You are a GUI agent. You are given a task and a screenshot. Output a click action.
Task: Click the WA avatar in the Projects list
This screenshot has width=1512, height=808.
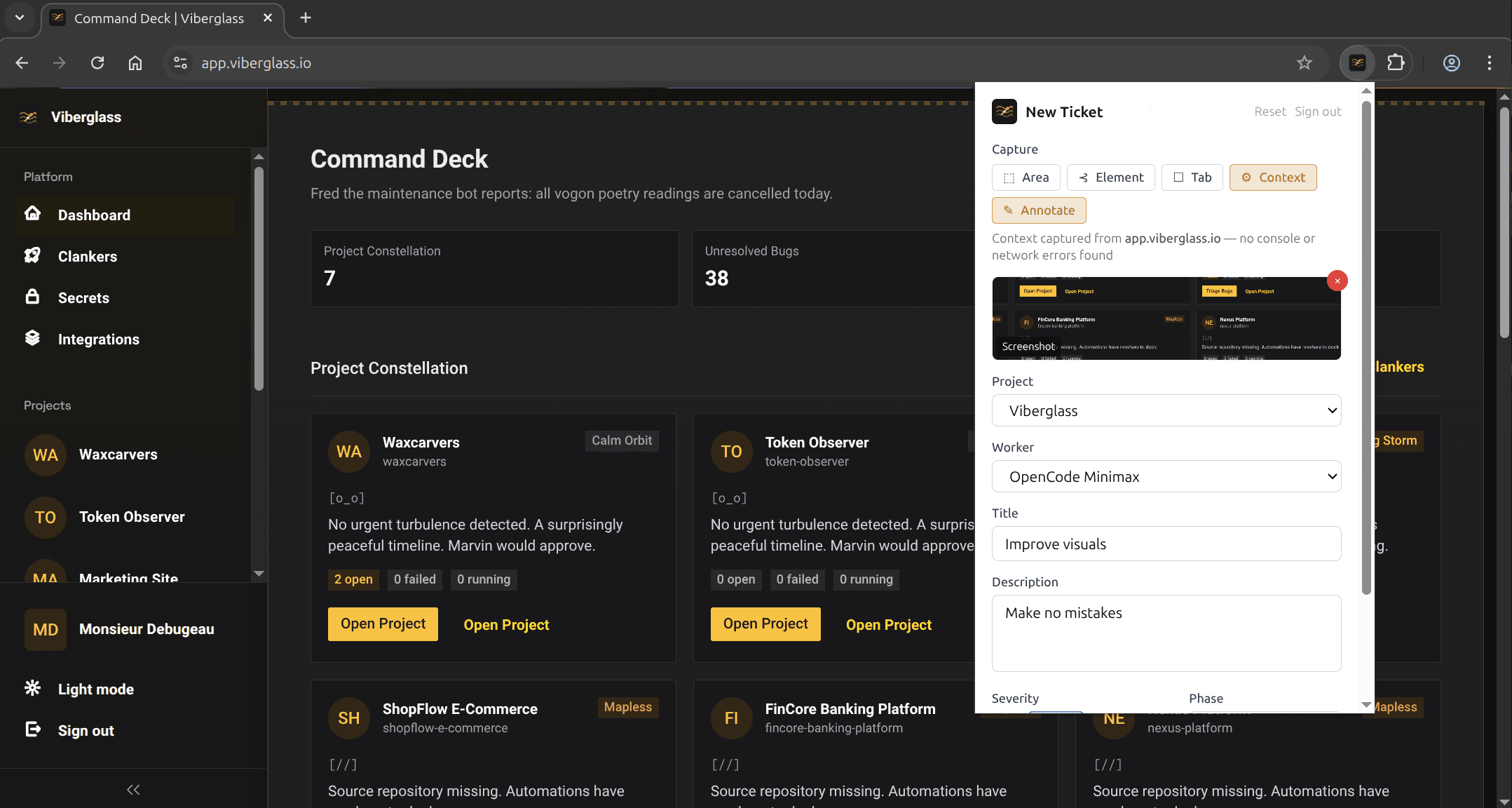46,455
